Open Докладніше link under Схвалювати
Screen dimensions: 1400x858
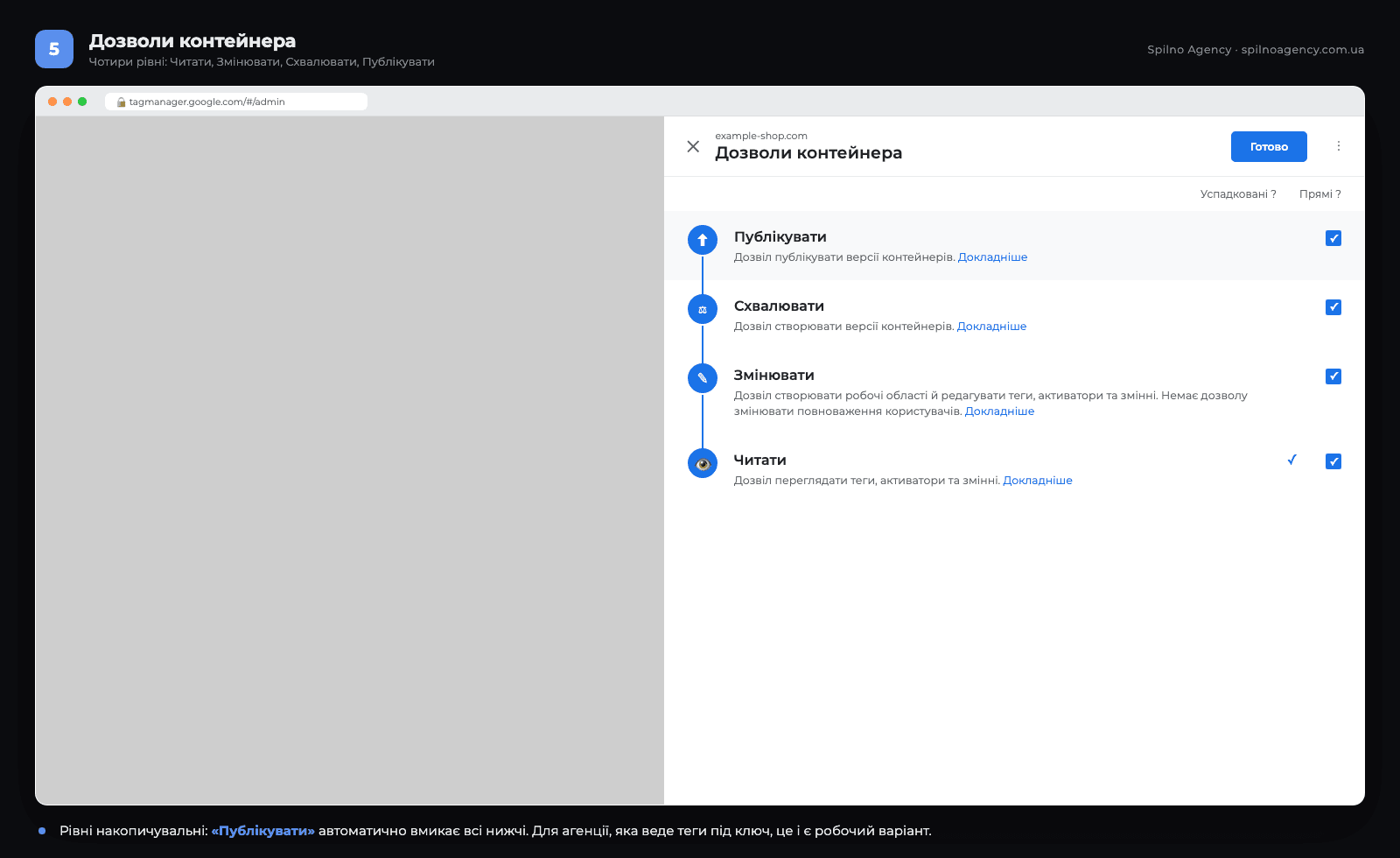click(991, 327)
